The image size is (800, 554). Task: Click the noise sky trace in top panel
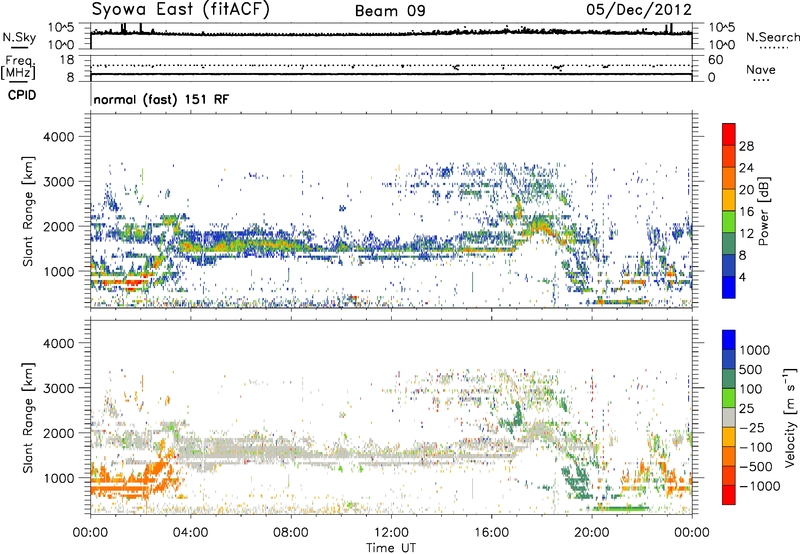click(391, 34)
